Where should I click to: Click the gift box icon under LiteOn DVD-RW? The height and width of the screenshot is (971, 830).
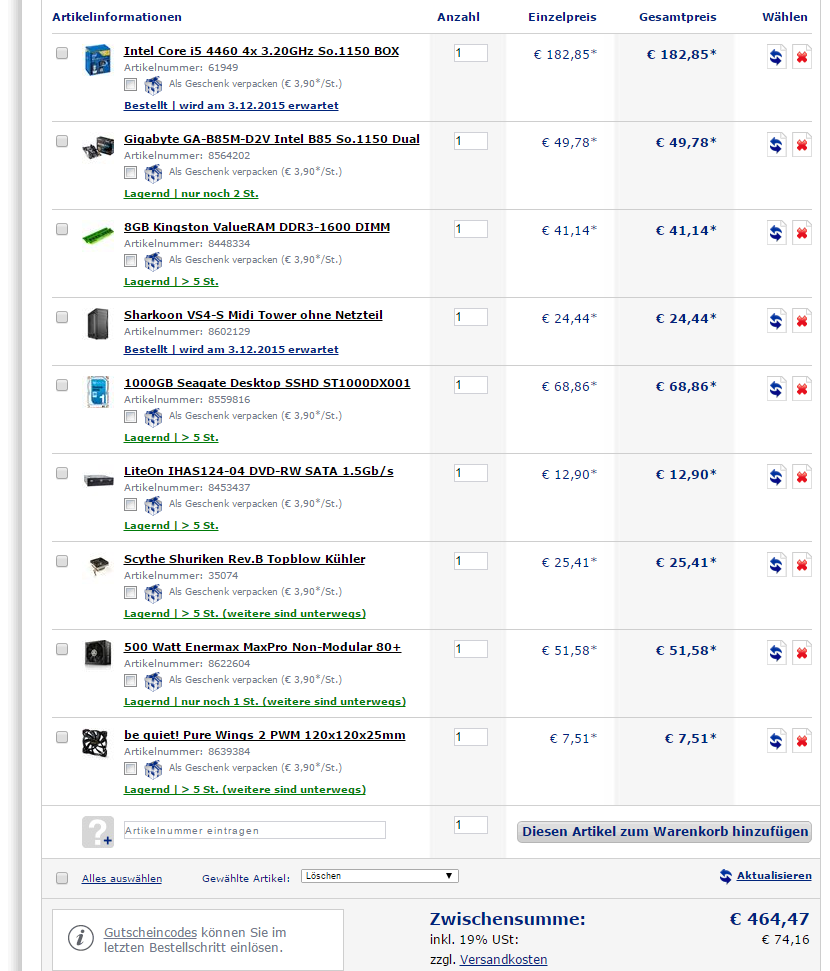pyautogui.click(x=153, y=505)
